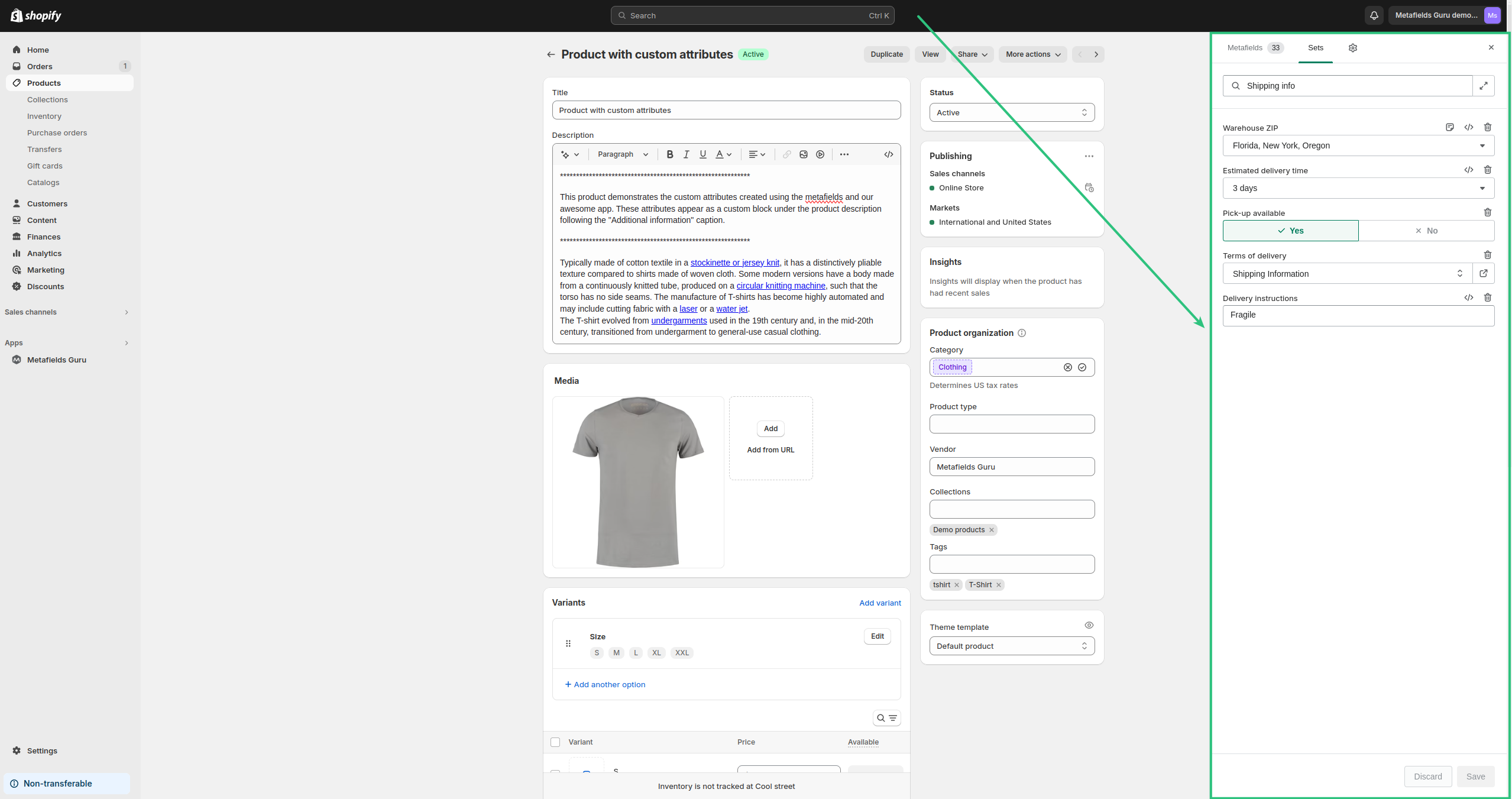
Task: Open the More actions menu
Action: 1032,54
